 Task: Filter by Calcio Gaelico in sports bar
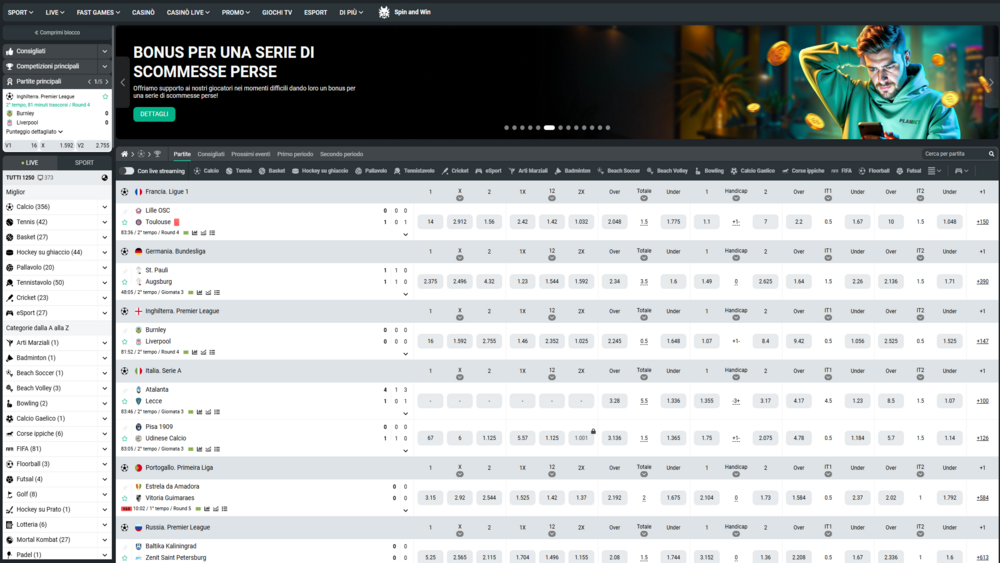(x=753, y=171)
